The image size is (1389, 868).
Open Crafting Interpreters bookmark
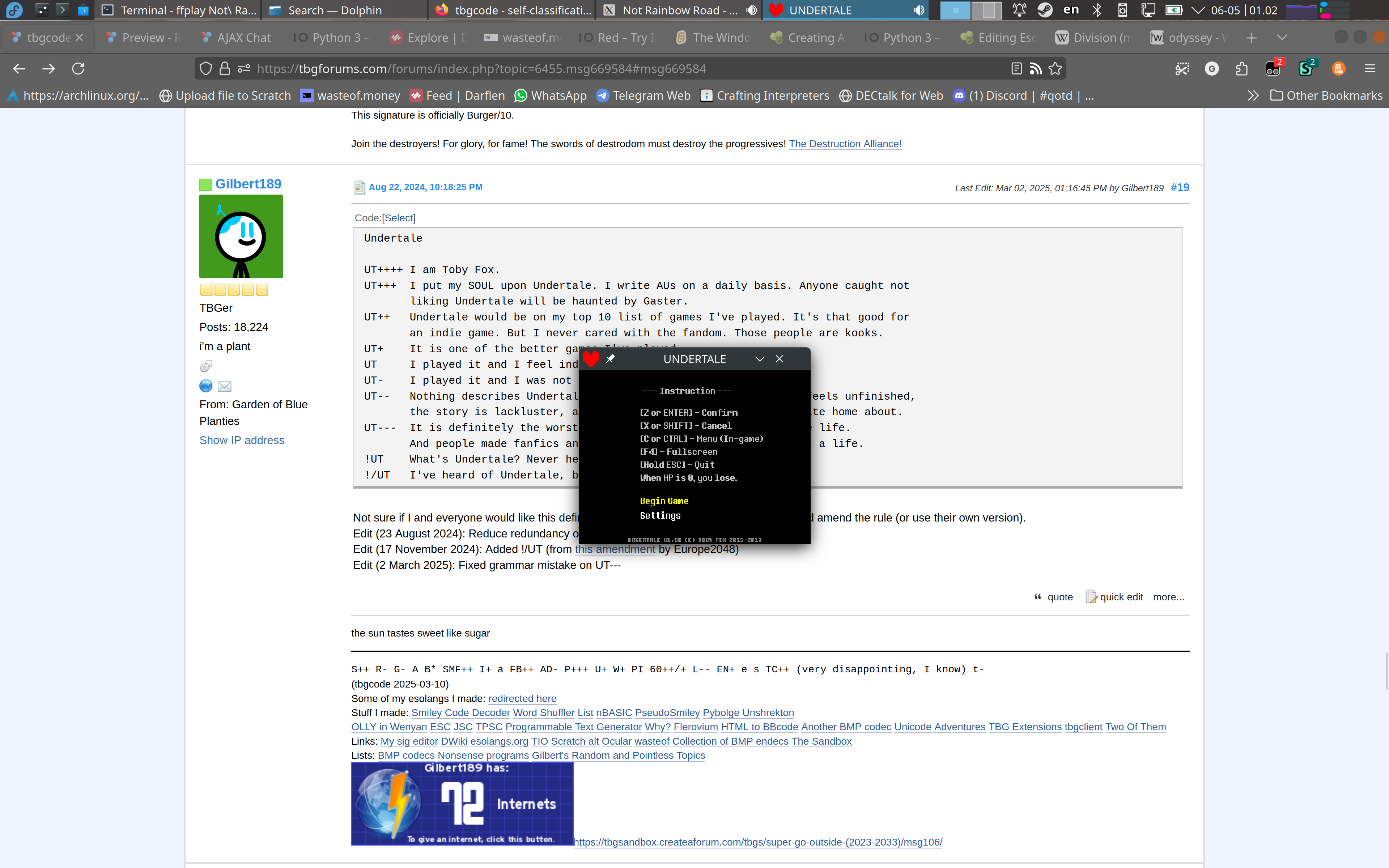coord(765,96)
